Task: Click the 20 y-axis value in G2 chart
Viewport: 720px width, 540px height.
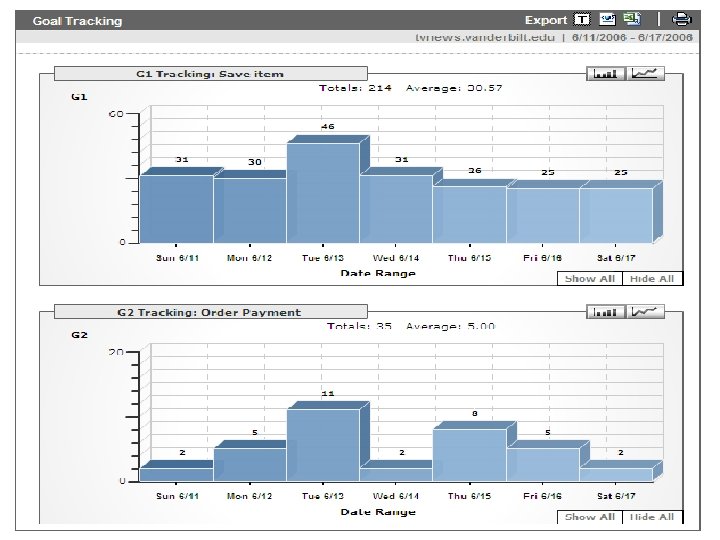Action: pos(116,352)
